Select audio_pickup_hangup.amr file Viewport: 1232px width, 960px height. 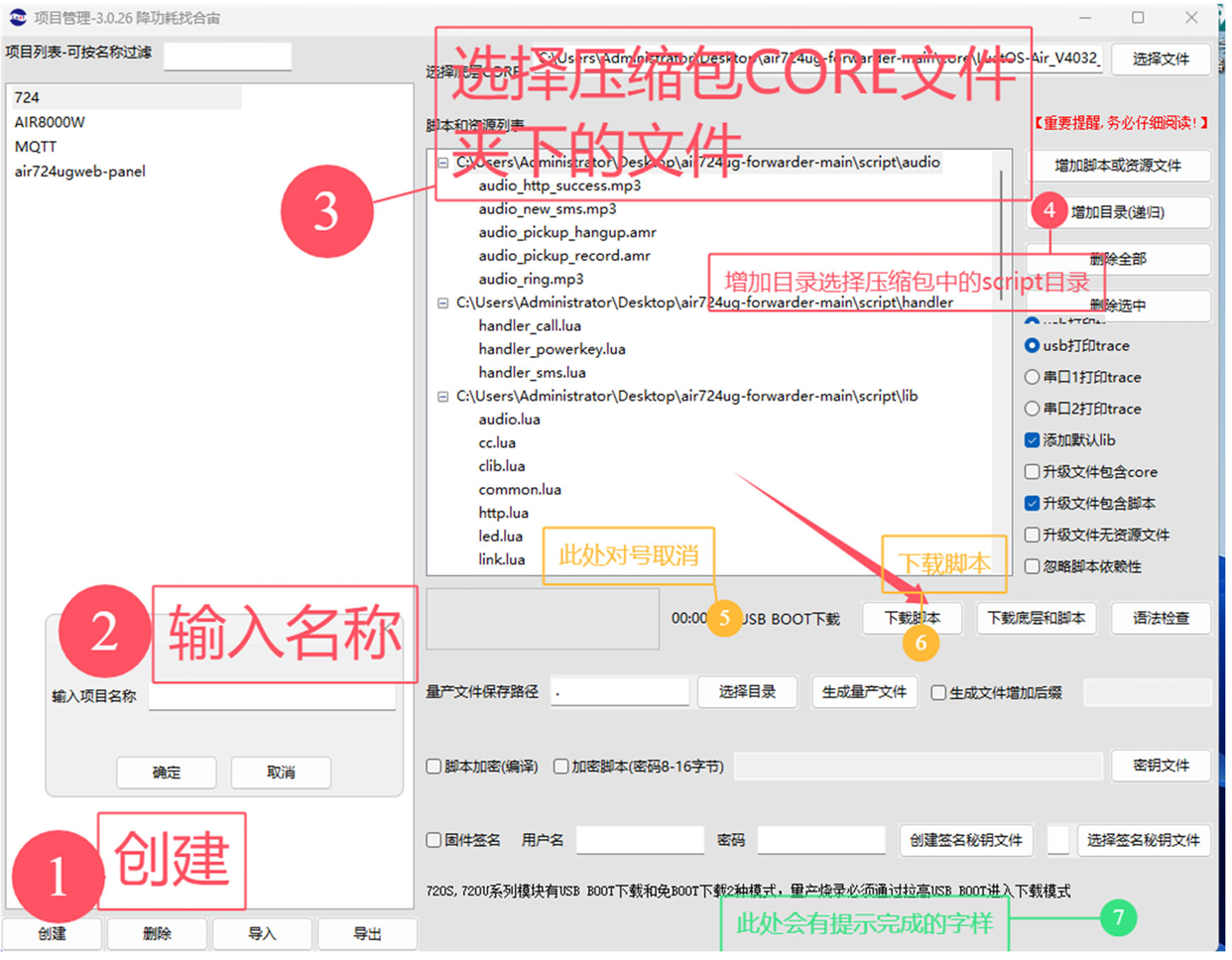(x=567, y=232)
